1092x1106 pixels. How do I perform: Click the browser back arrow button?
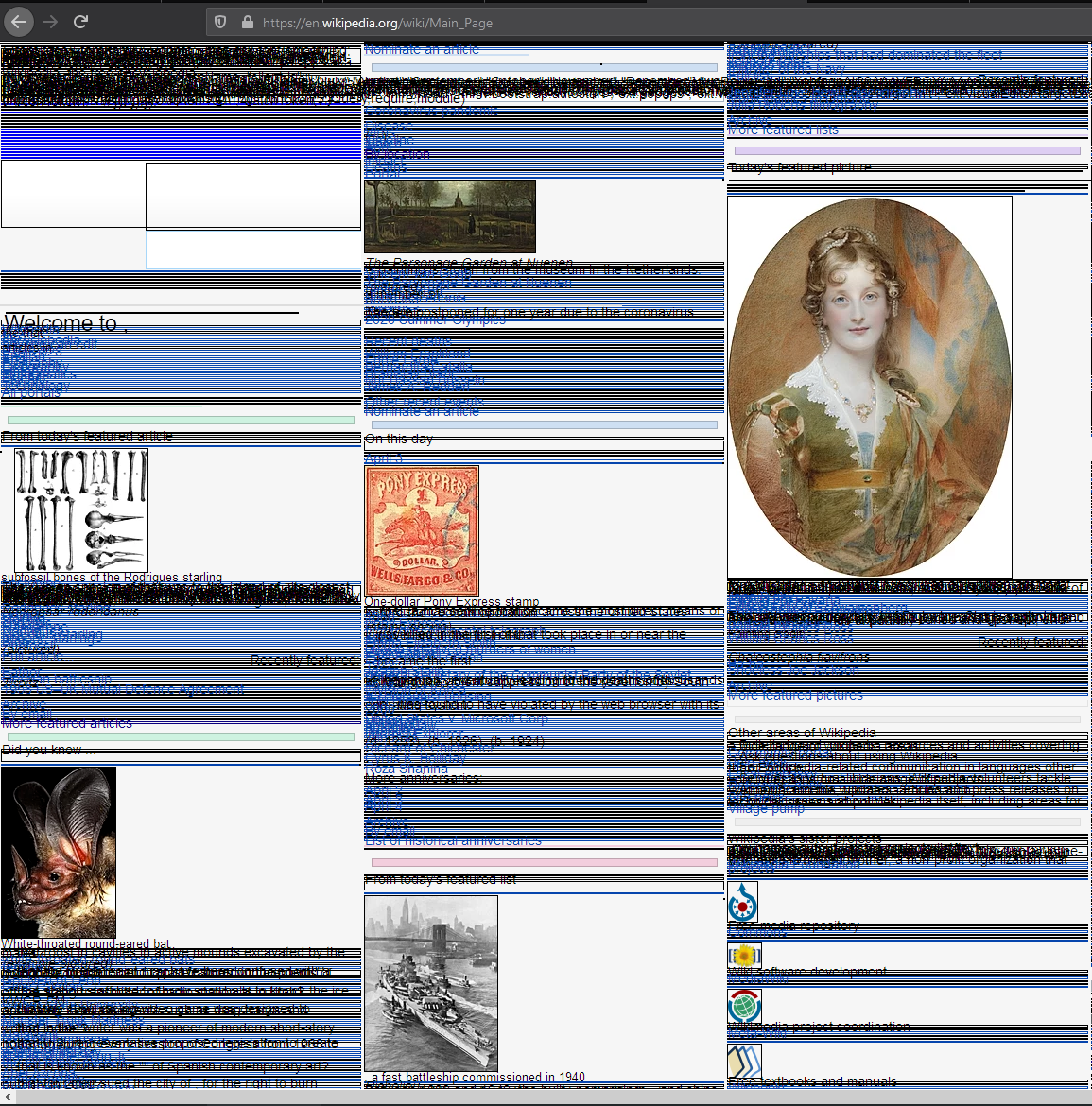click(x=18, y=22)
